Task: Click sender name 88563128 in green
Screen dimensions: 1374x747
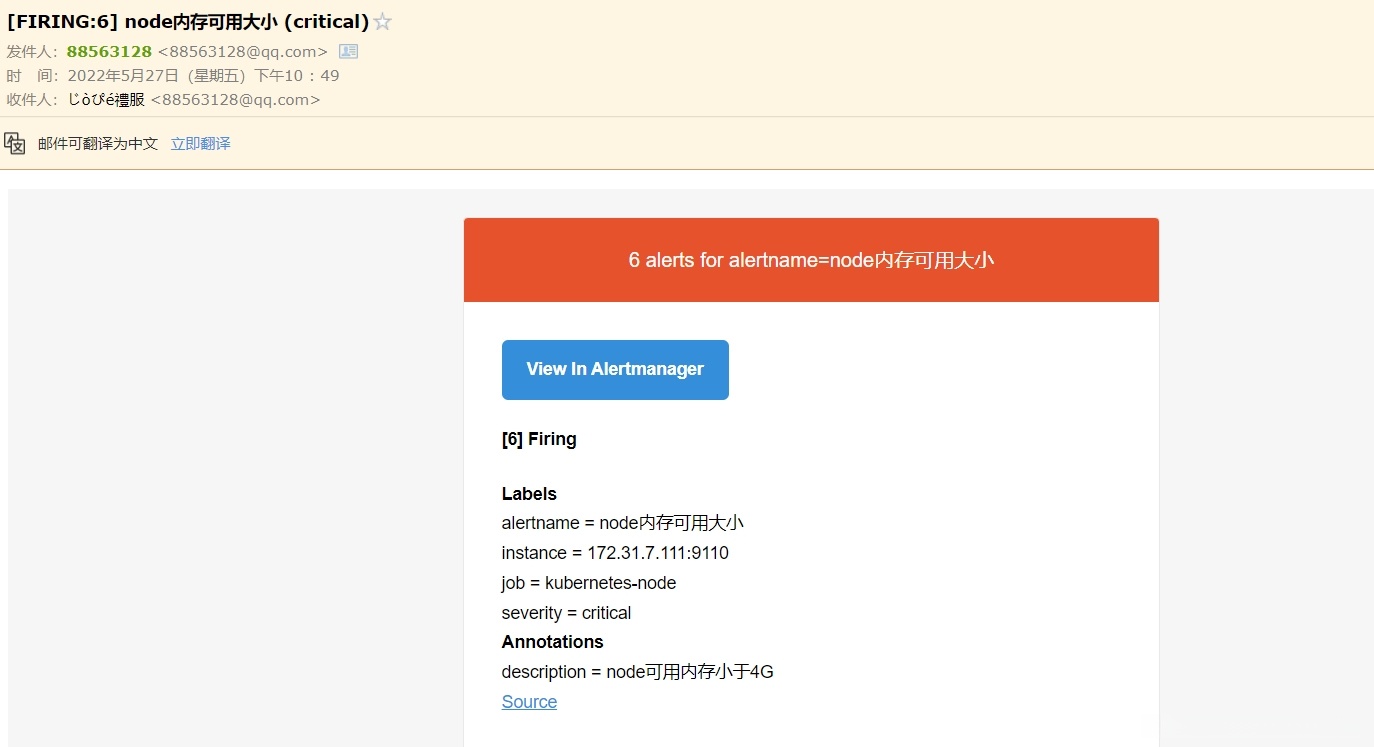Action: pyautogui.click(x=109, y=51)
